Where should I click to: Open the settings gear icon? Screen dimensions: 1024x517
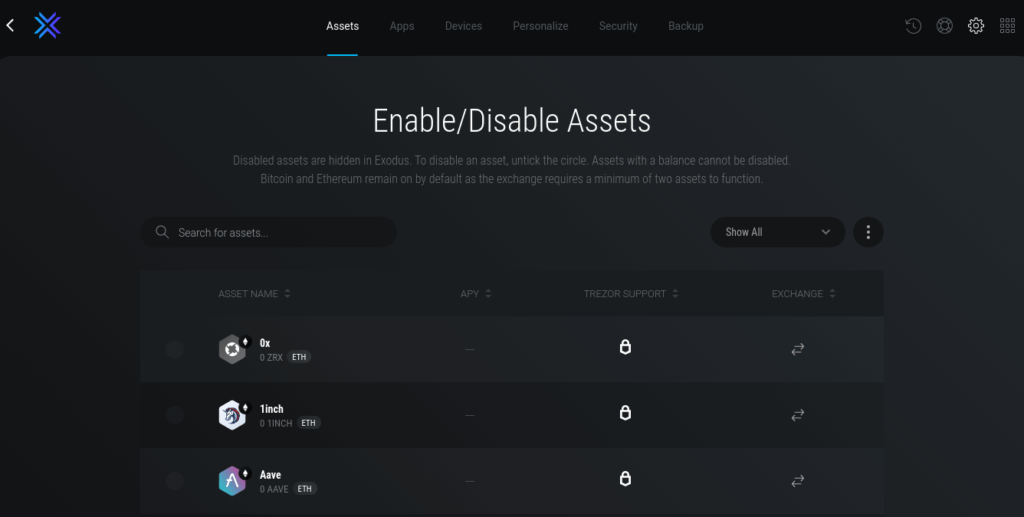(976, 26)
